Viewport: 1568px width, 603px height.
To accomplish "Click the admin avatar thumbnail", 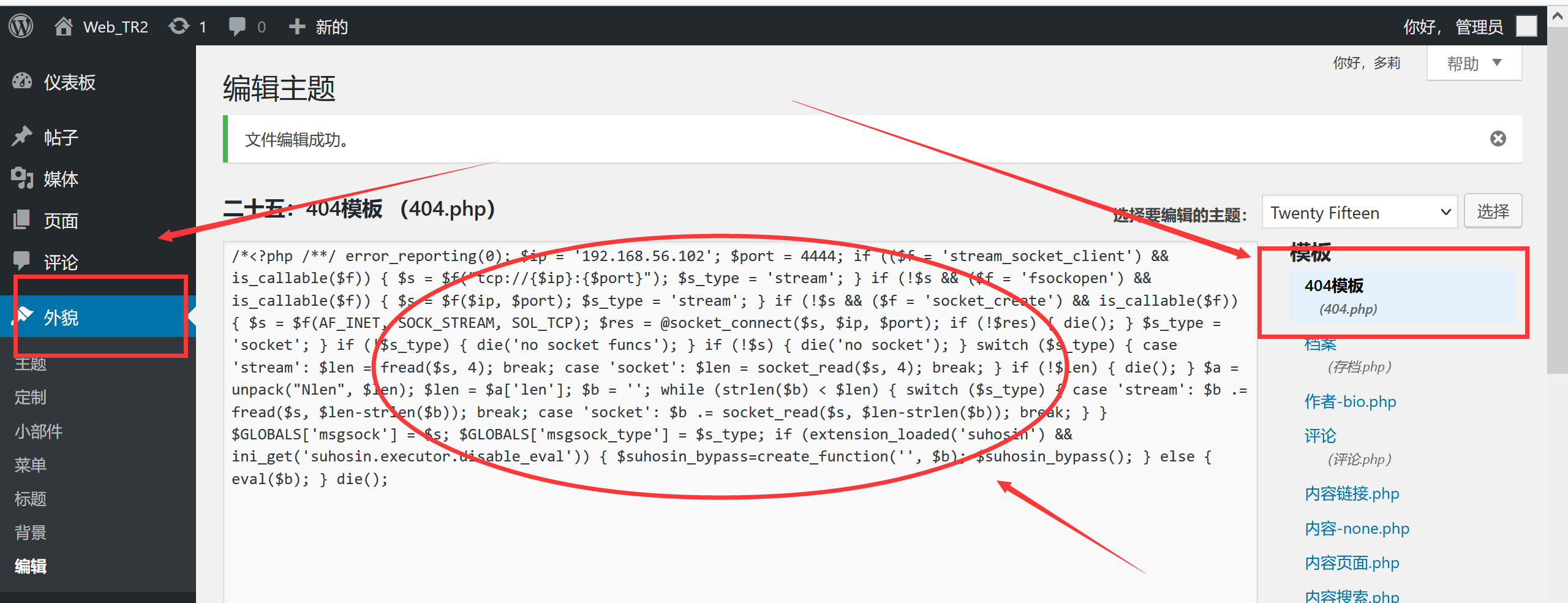I will point(1526,26).
